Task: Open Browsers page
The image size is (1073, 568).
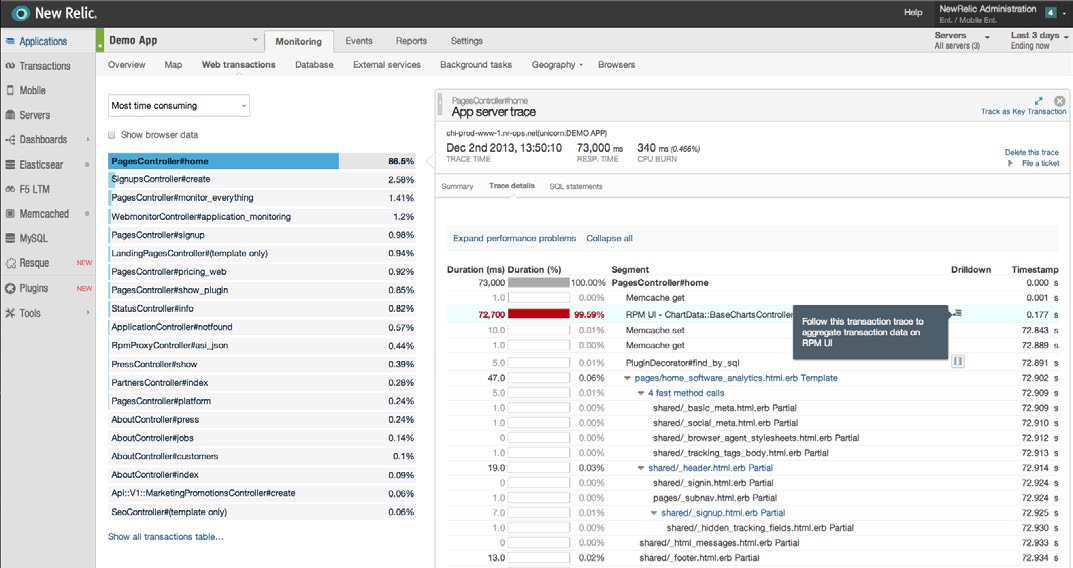Action: [616, 64]
